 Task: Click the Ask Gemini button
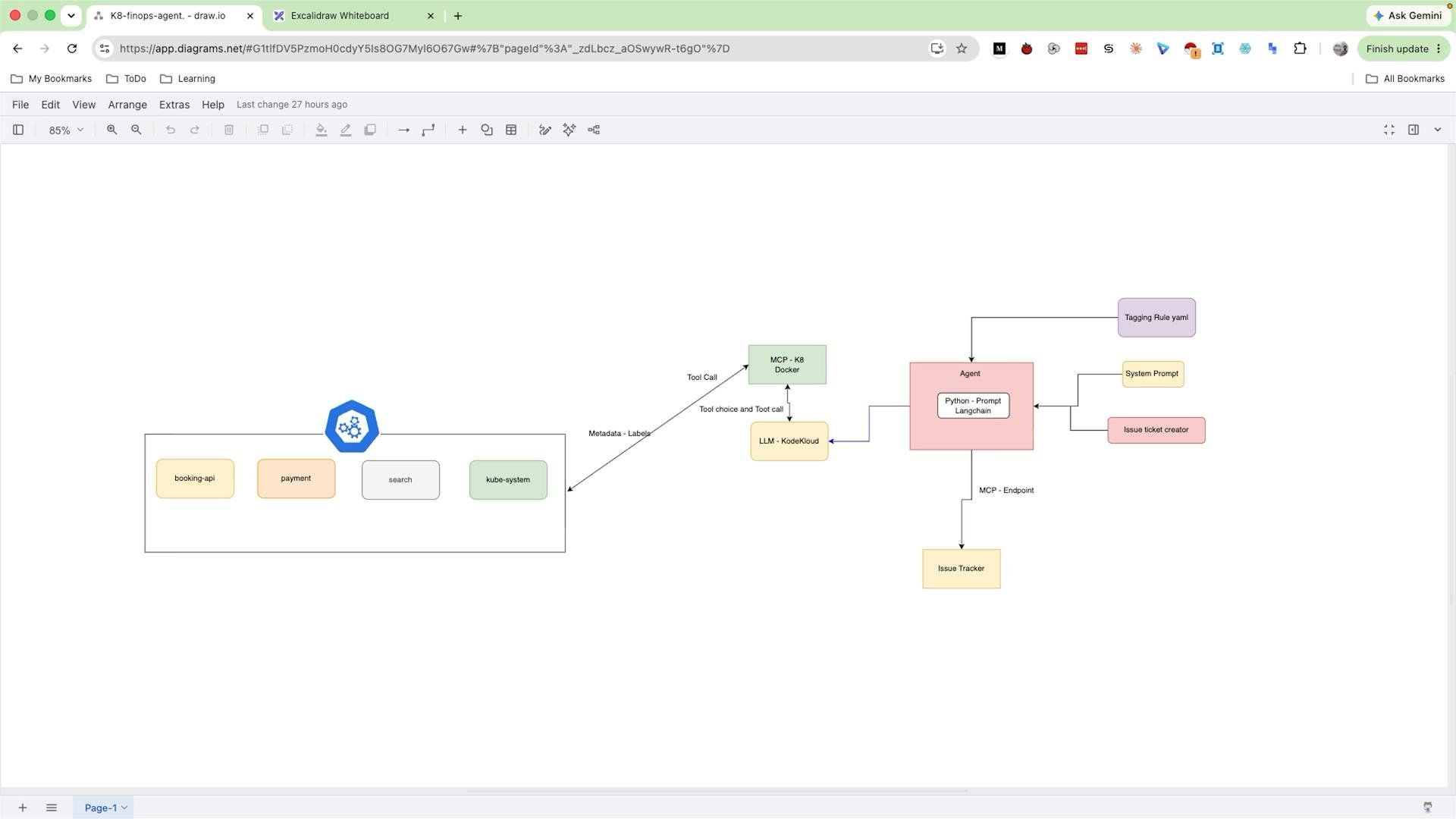pyautogui.click(x=1407, y=16)
